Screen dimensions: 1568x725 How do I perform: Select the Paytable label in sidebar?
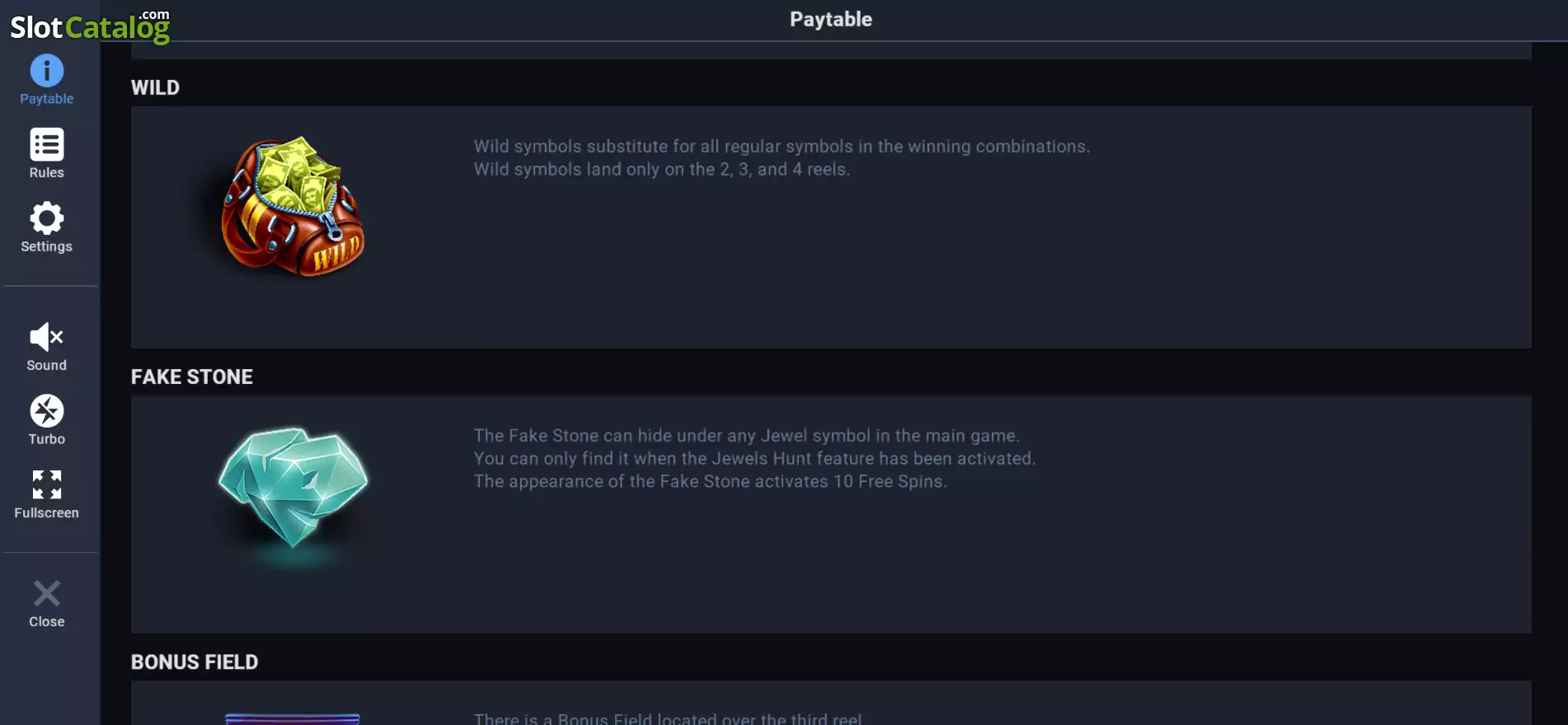pos(46,99)
